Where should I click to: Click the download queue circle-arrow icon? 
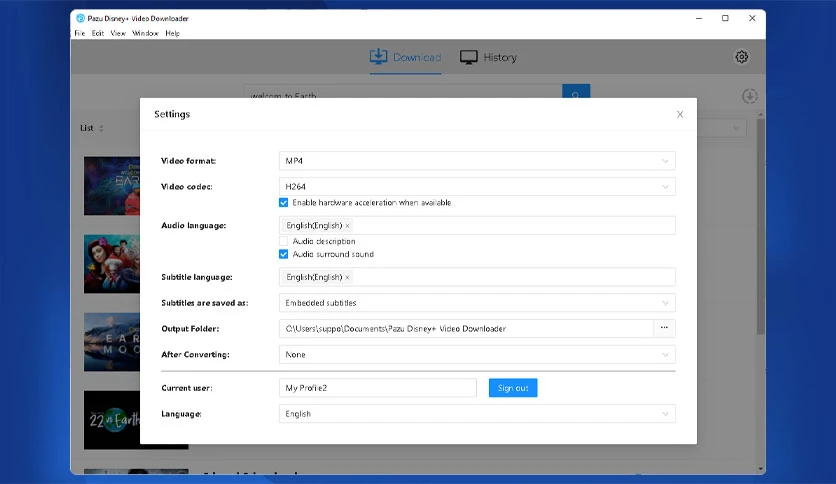(750, 96)
